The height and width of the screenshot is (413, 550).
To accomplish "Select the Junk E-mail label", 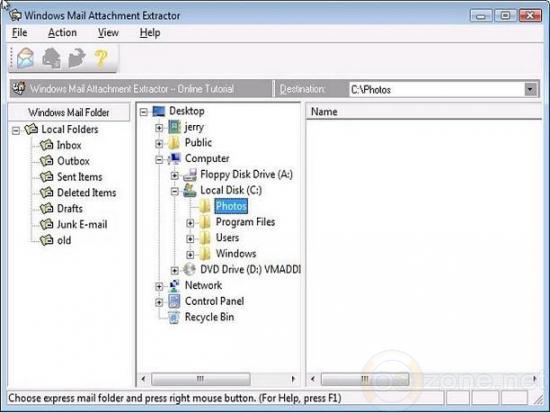I will (82, 224).
